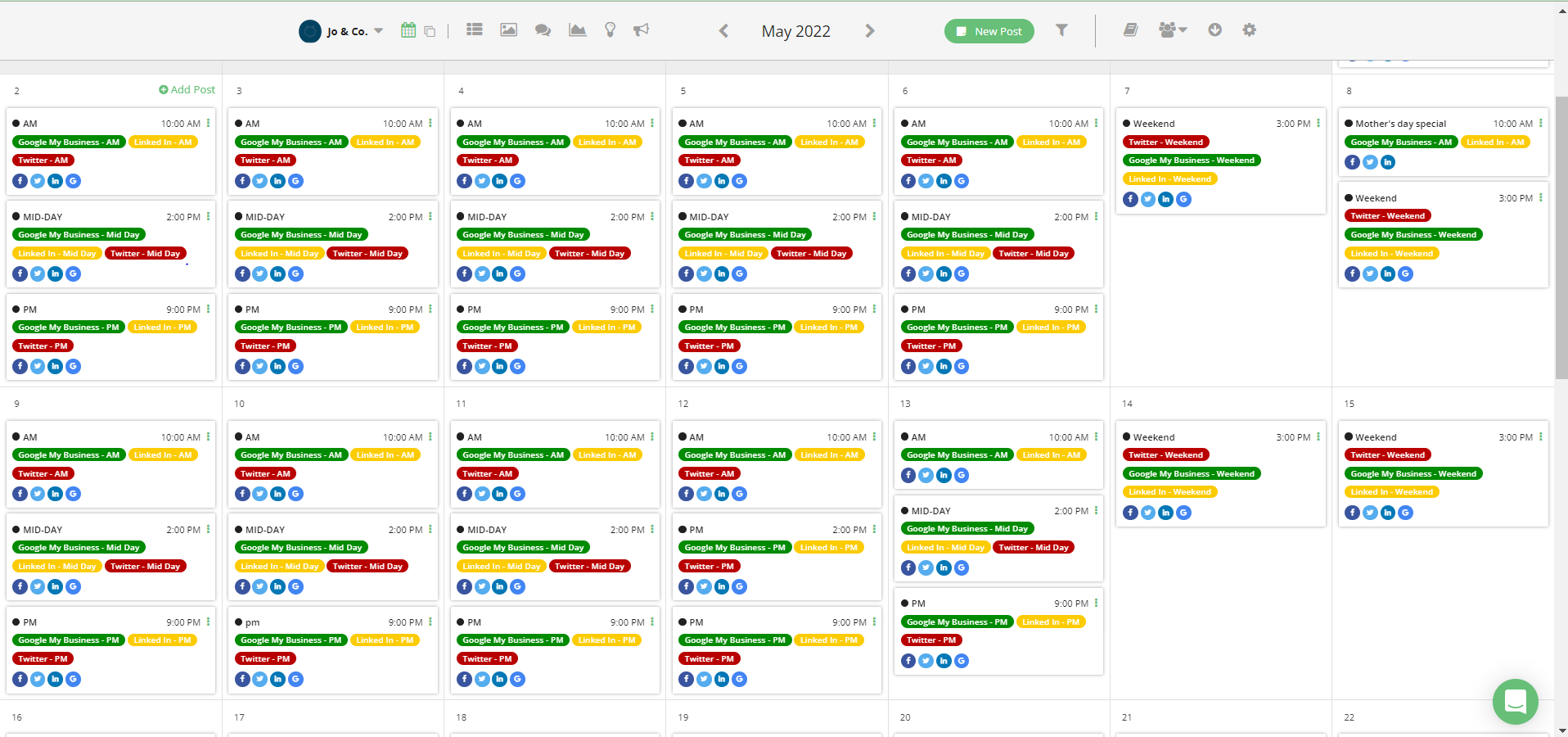
Task: Open the analytics area-chart icon
Action: pos(578,29)
